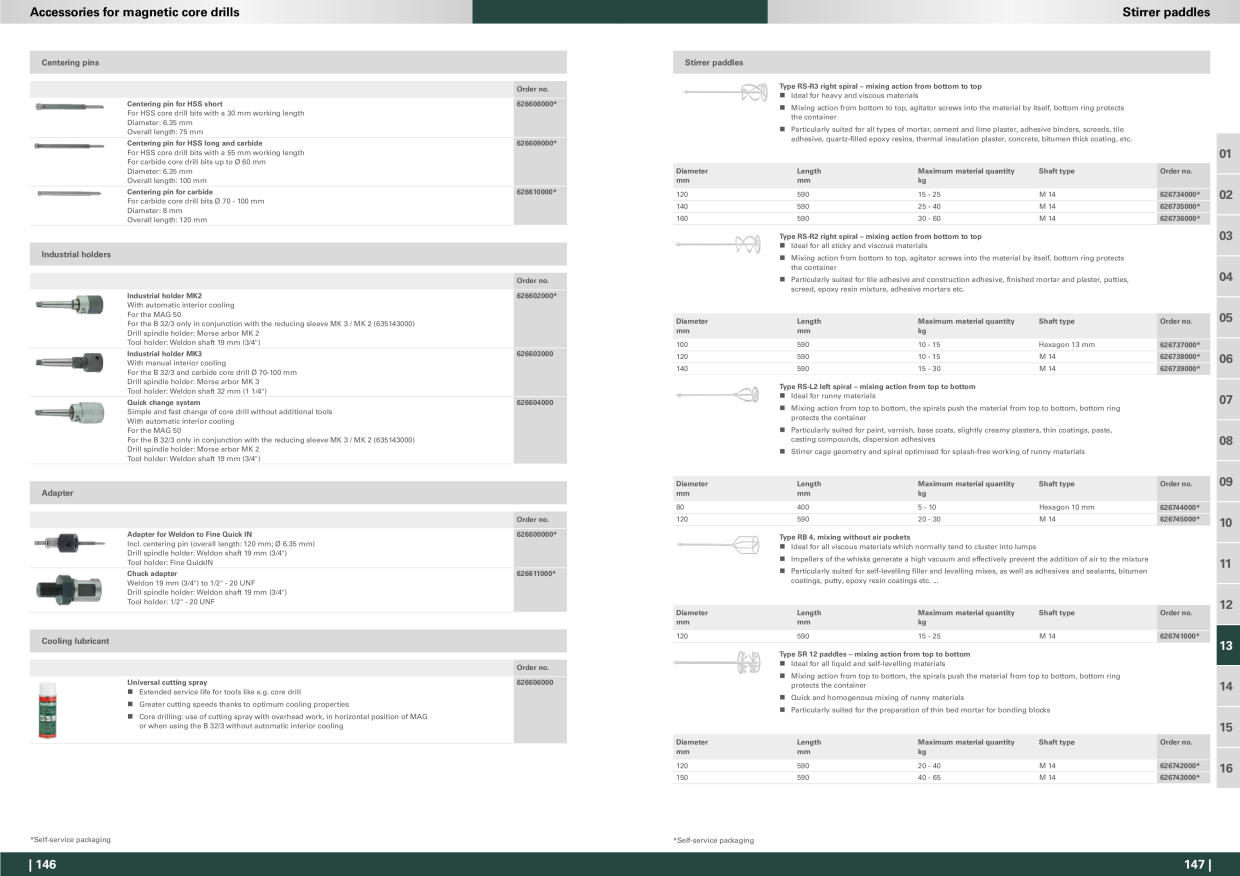Click the Industrial holders section header
The height and width of the screenshot is (876, 1240).
298,254
